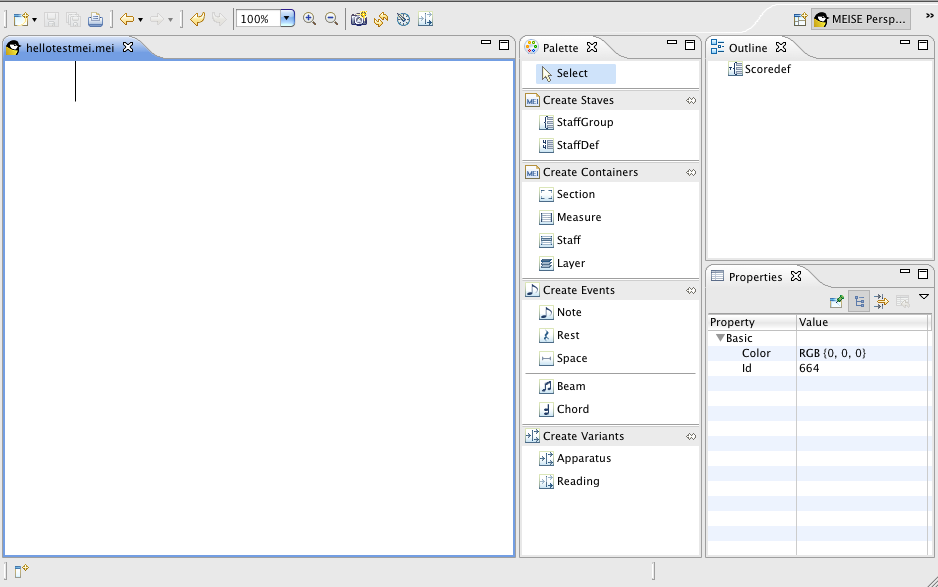Collapse the Basic property category
Viewport: 938px width, 587px height.
pos(719,339)
